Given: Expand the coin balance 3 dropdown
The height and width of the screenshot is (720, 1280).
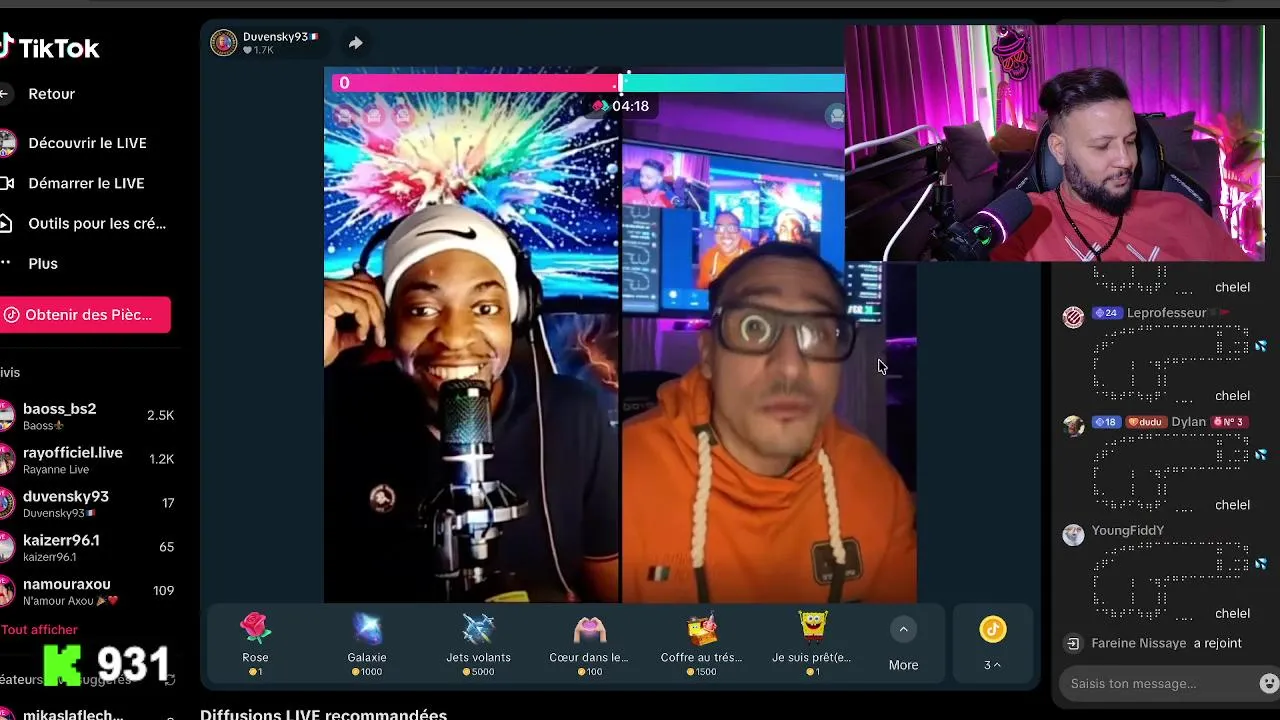Looking at the screenshot, I should coord(992,665).
